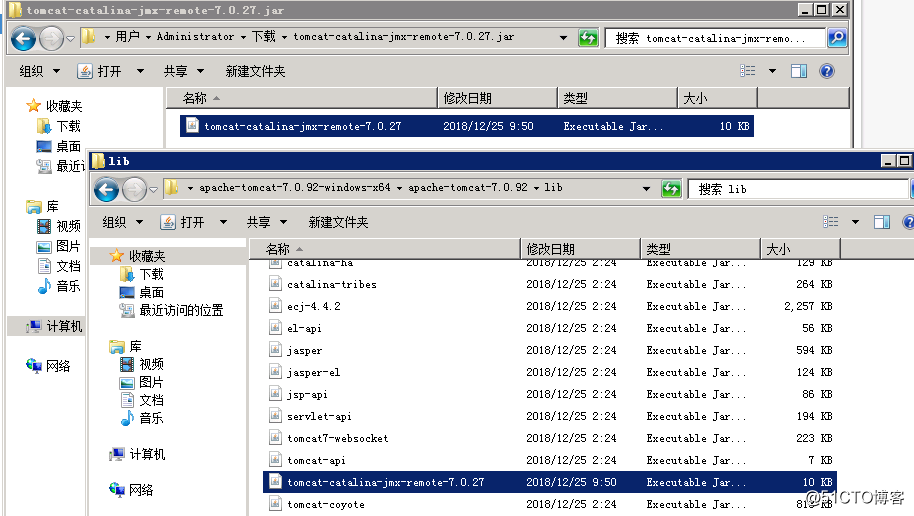The height and width of the screenshot is (516, 914).
Task: Open 共享 dropdown in the lib window
Action: pyautogui.click(x=267, y=222)
